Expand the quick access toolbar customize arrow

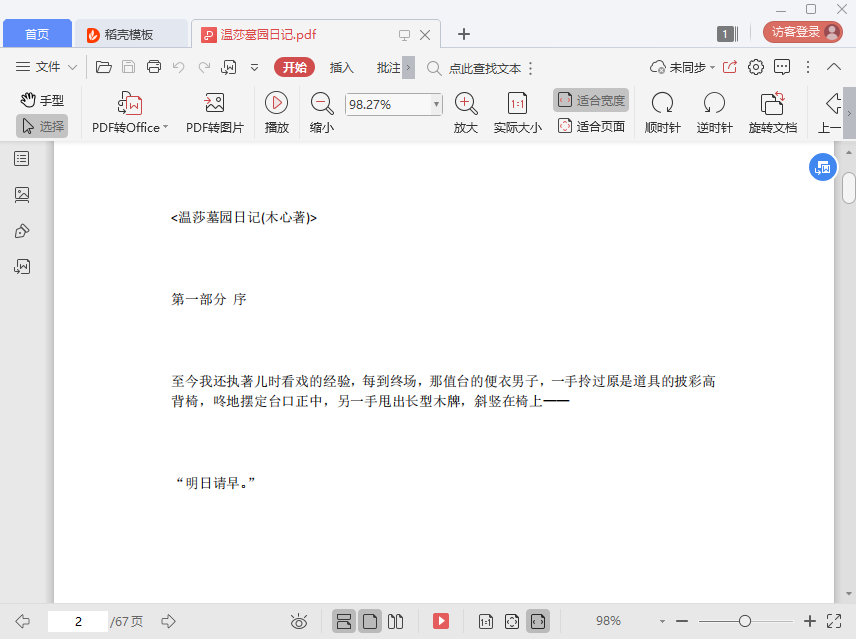pyautogui.click(x=254, y=68)
